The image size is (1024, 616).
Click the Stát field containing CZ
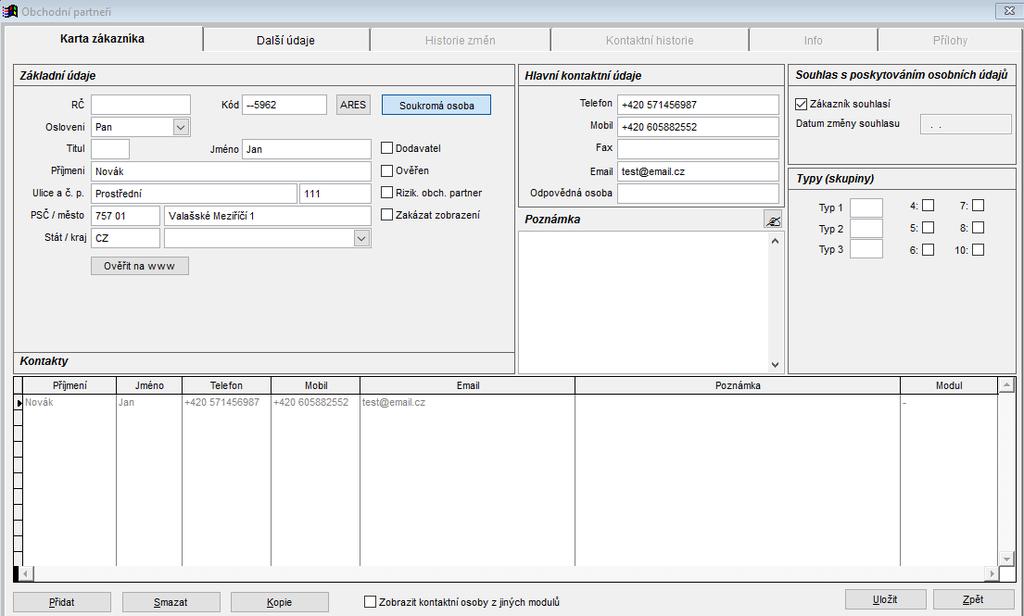pos(125,238)
